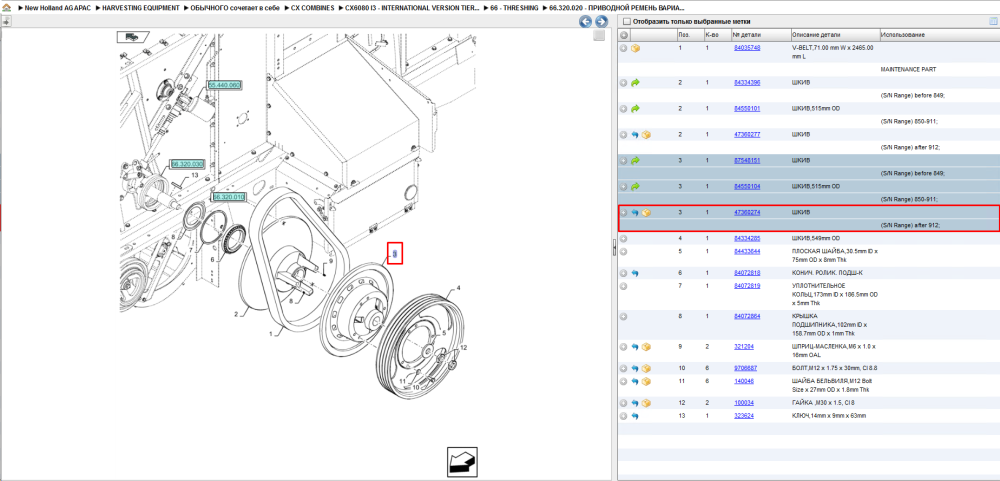
Task: Click 'ГАЙКА ,M30 x 1.5, Cl 8' description
Action: click(824, 403)
